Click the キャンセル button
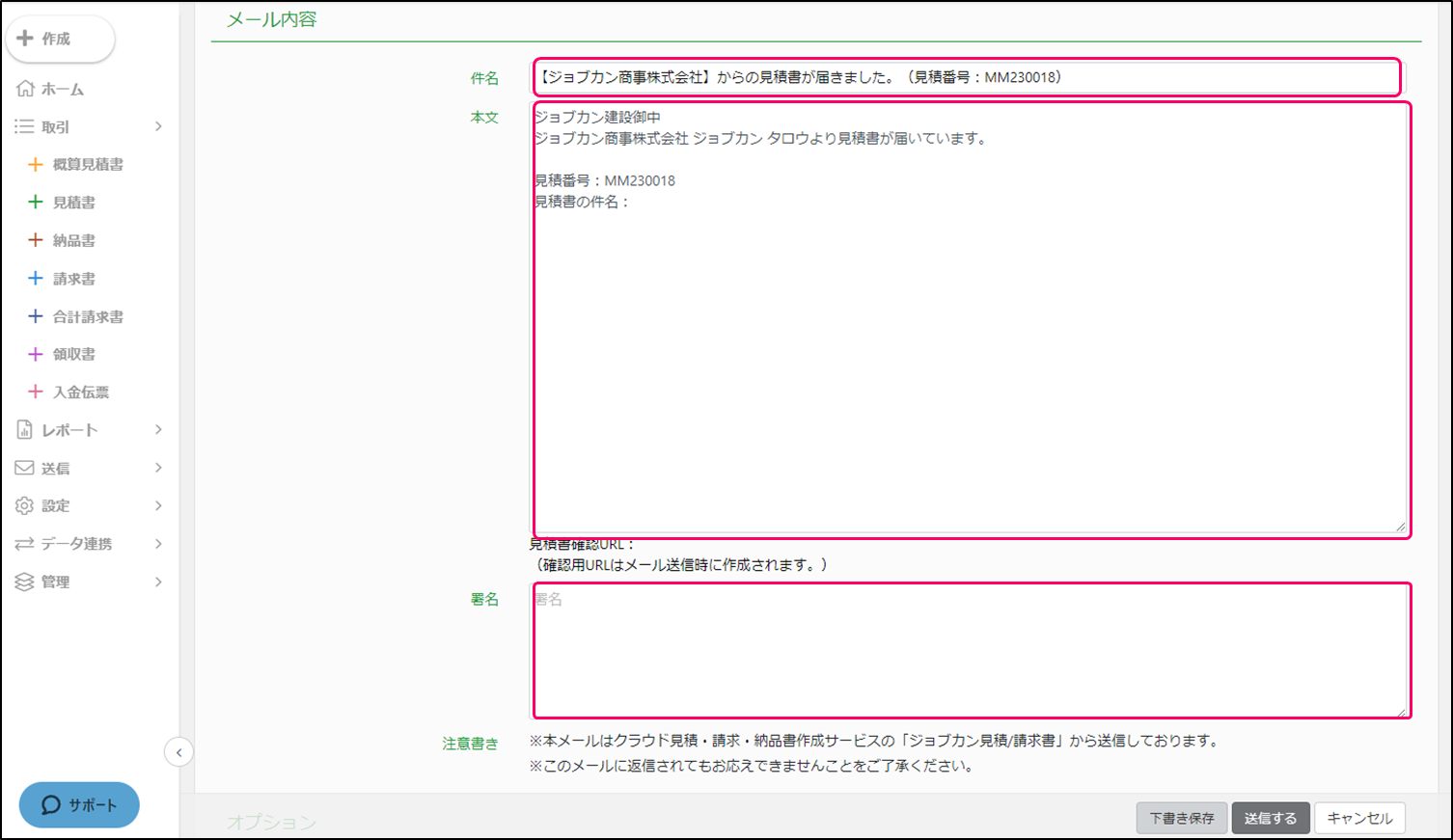The height and width of the screenshot is (840, 1453). 1358,818
